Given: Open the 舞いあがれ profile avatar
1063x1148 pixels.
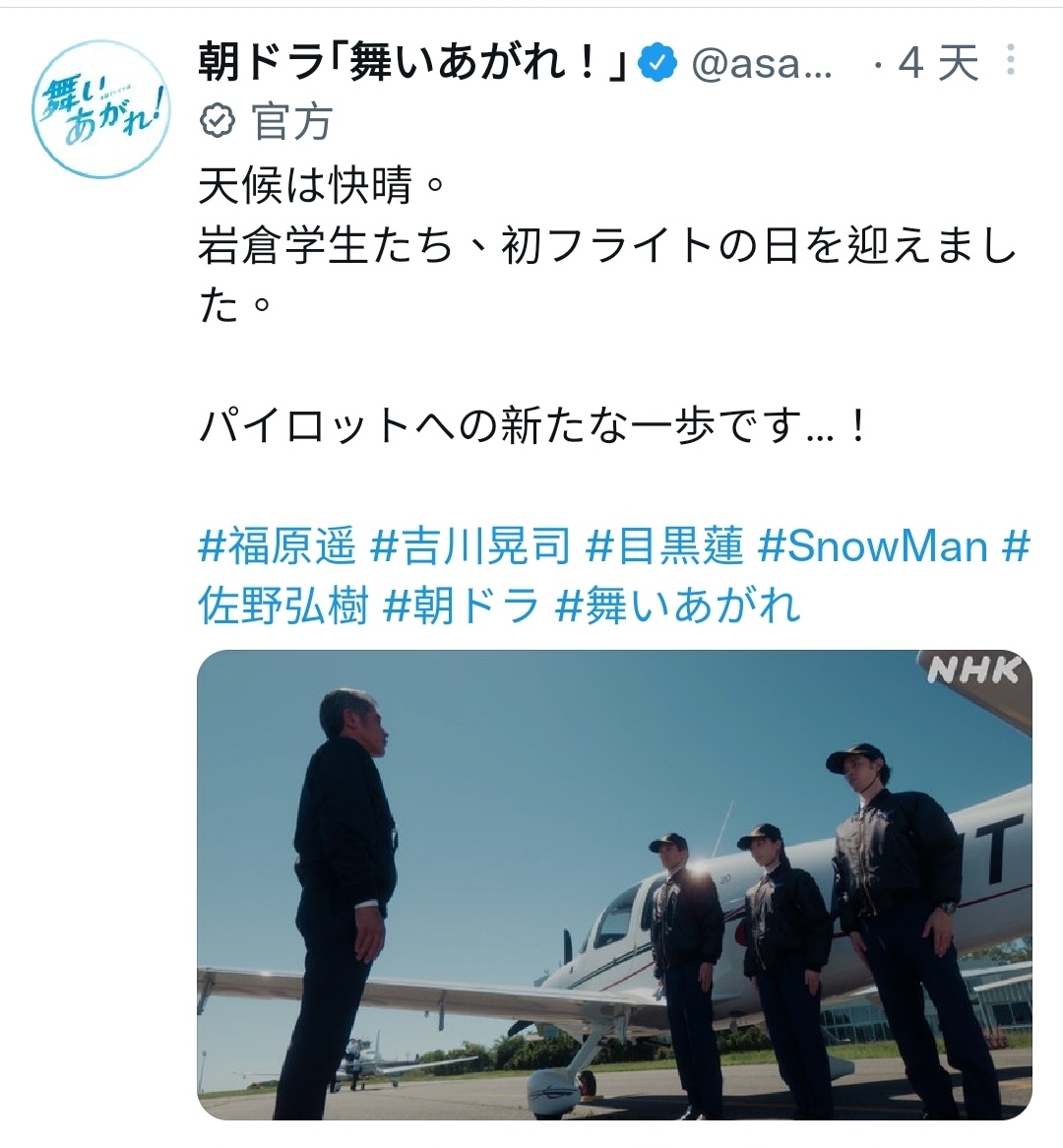Looking at the screenshot, I should (101, 109).
